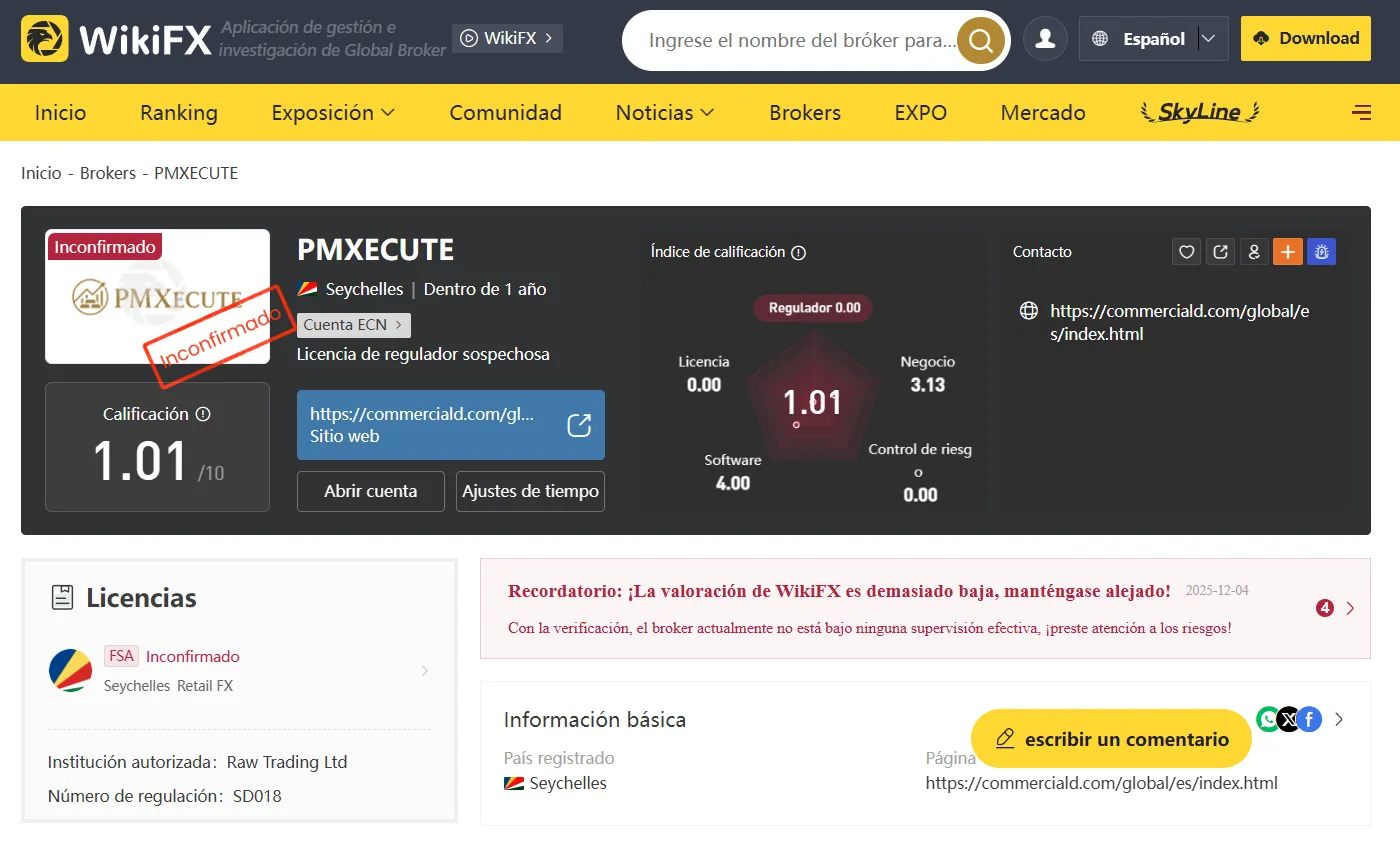Click the Control de riesgo 0.00 score
Screen dimensions: 1400x848
920,472
